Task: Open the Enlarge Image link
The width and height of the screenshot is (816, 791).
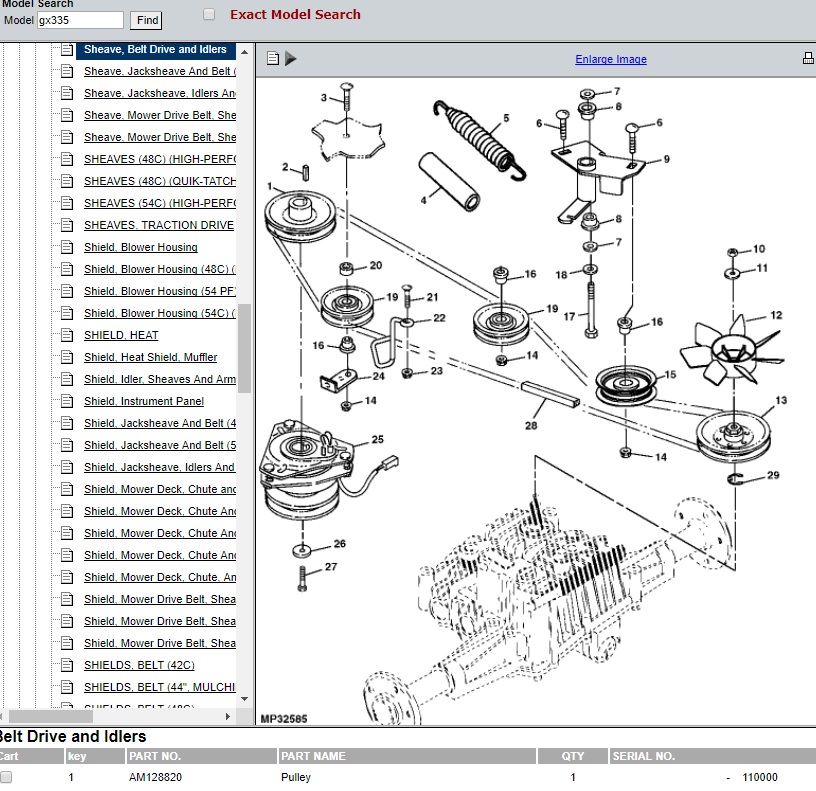Action: (x=611, y=59)
